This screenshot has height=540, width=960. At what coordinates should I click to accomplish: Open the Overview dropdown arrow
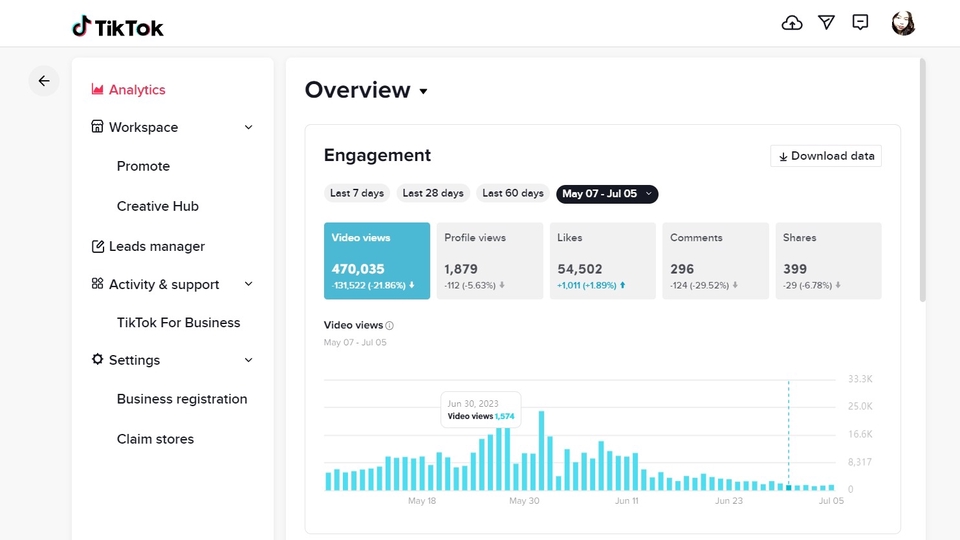(423, 92)
